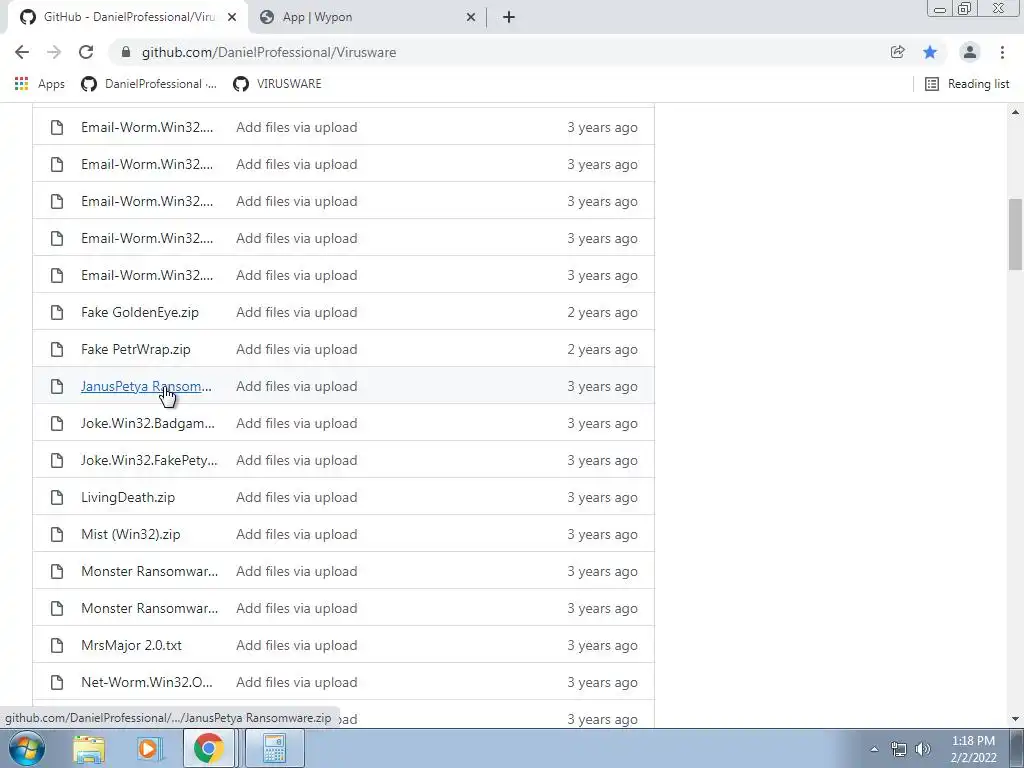Viewport: 1024px width, 768px height.
Task: Open a new browser tab
Action: point(509,17)
